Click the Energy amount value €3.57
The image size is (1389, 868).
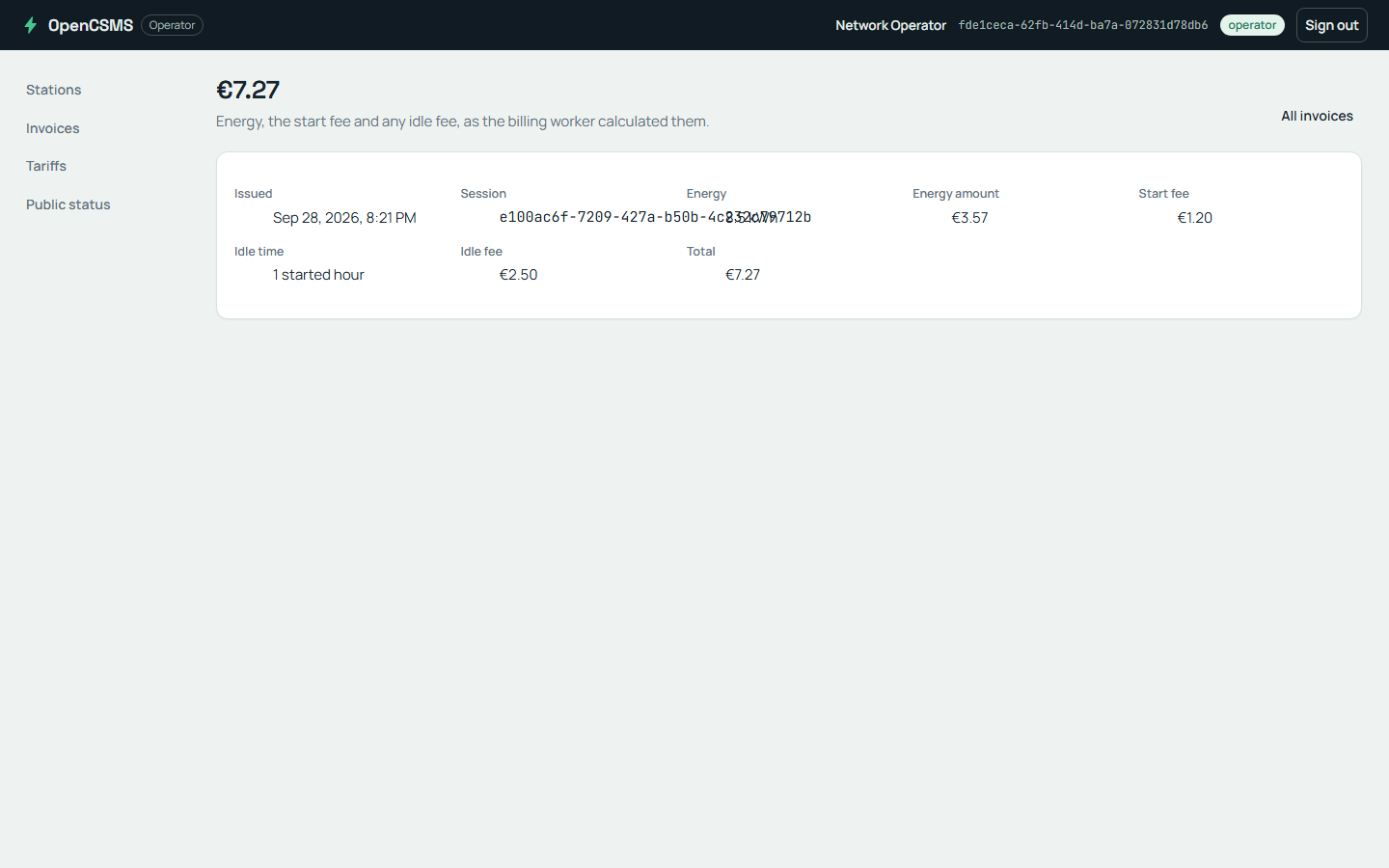[969, 218]
